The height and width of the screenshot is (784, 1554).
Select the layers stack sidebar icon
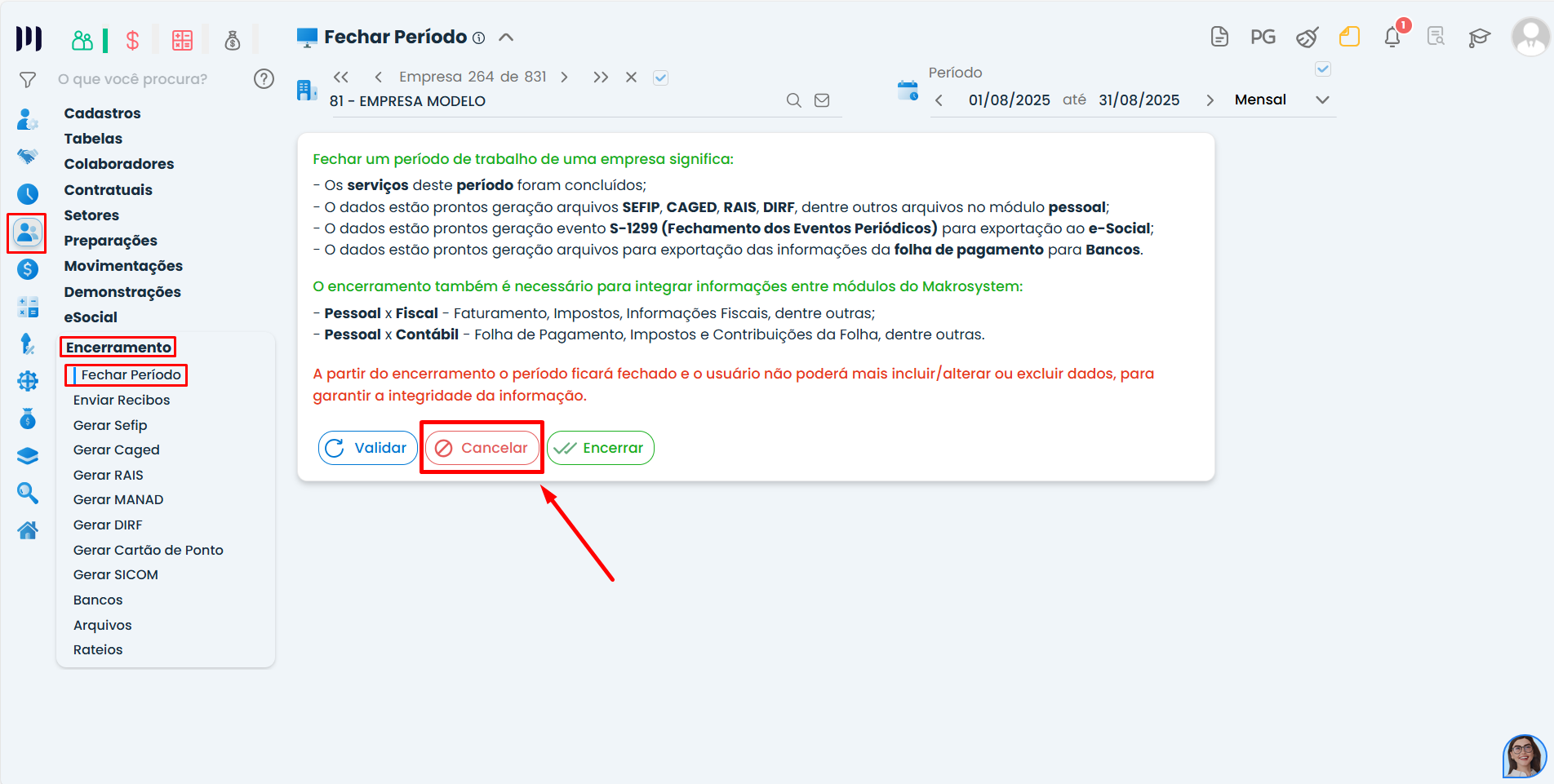click(28, 455)
